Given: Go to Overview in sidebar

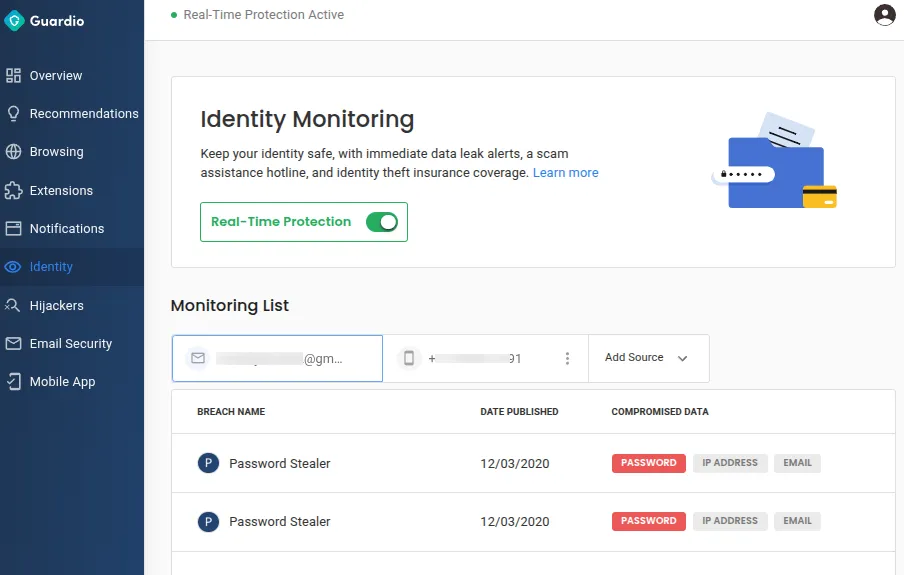Looking at the screenshot, I should point(56,76).
